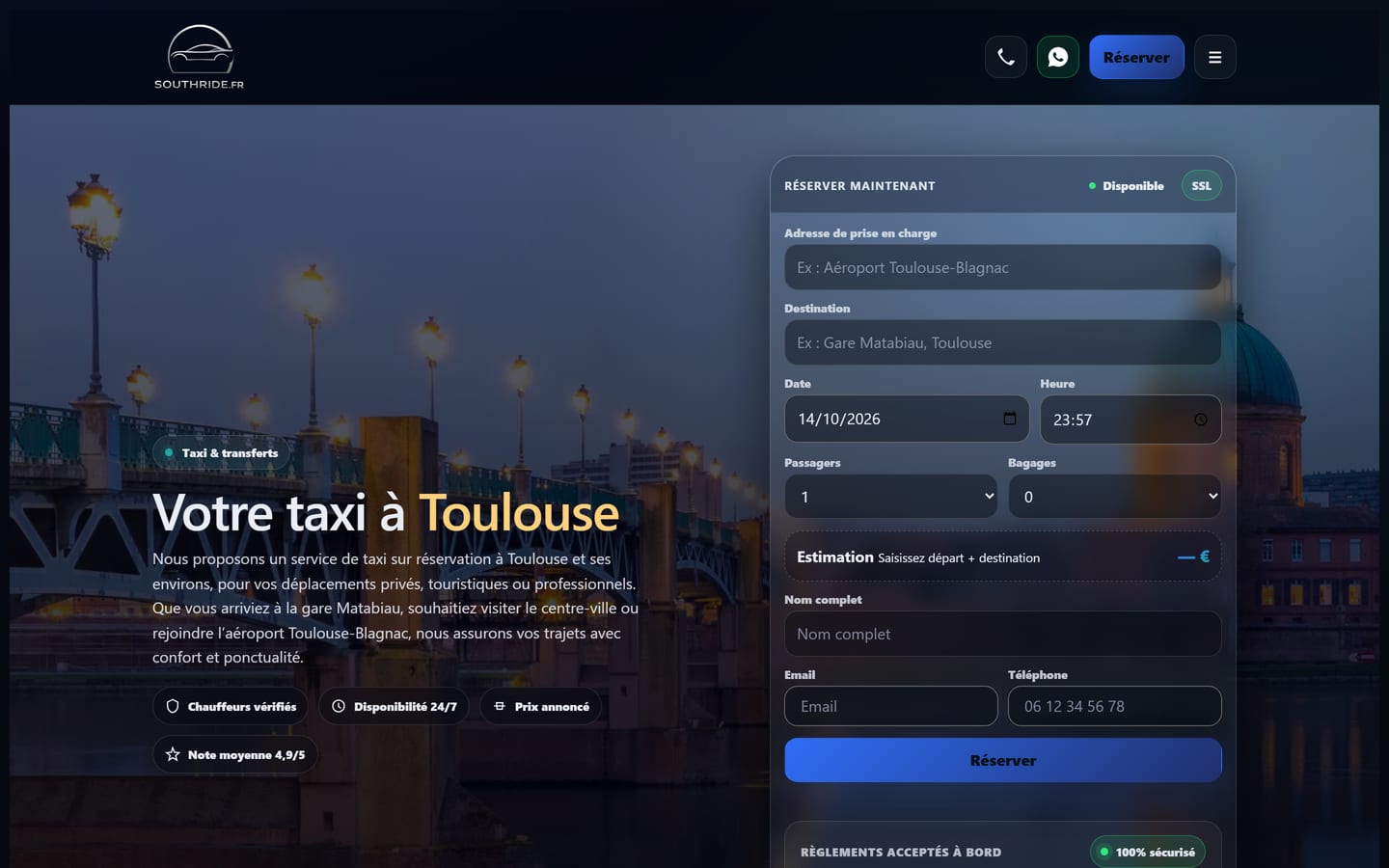Open the hamburger menu
The image size is (1389, 868).
(1215, 57)
